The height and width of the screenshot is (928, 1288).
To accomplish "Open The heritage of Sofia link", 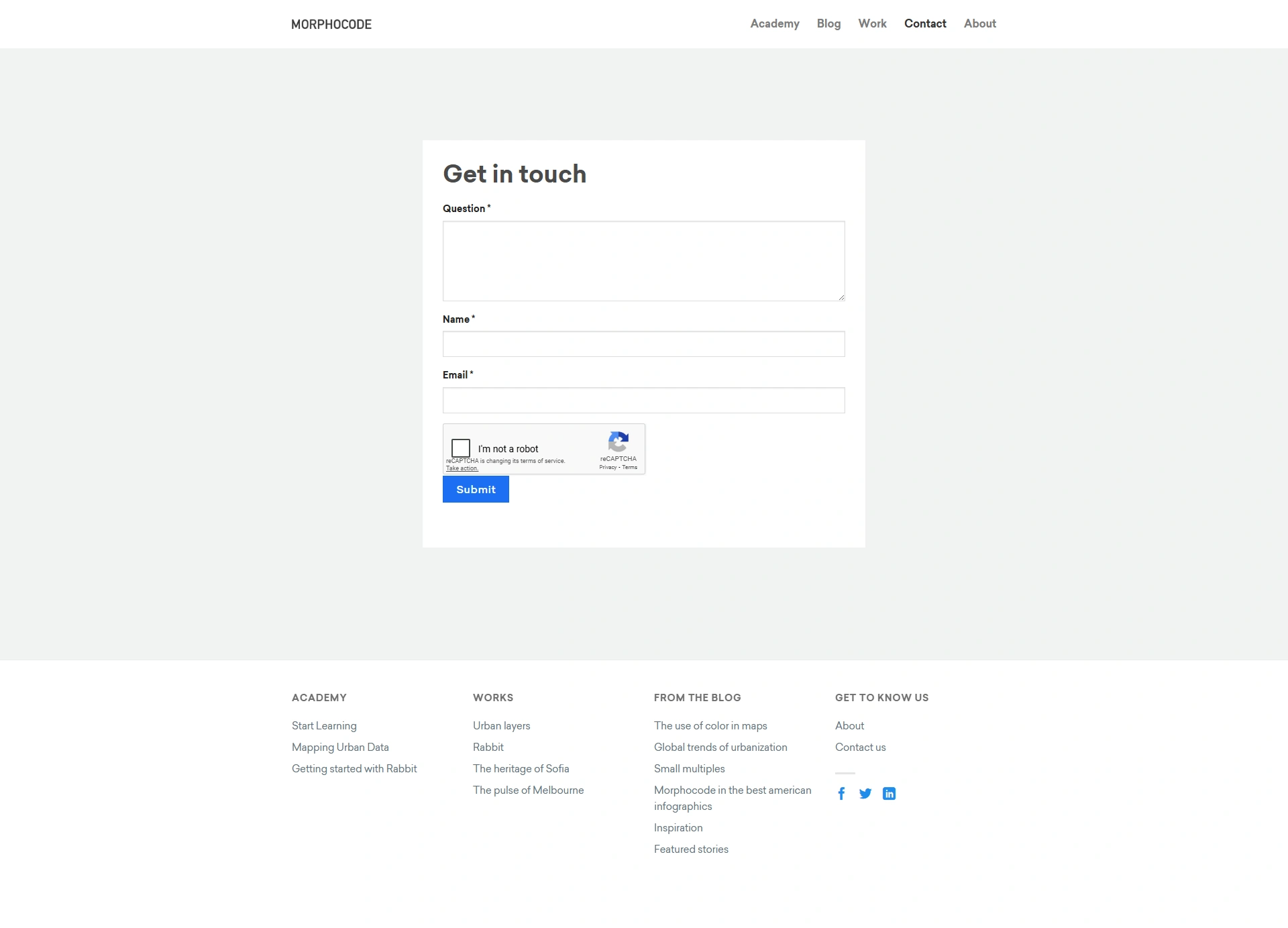I will click(521, 768).
